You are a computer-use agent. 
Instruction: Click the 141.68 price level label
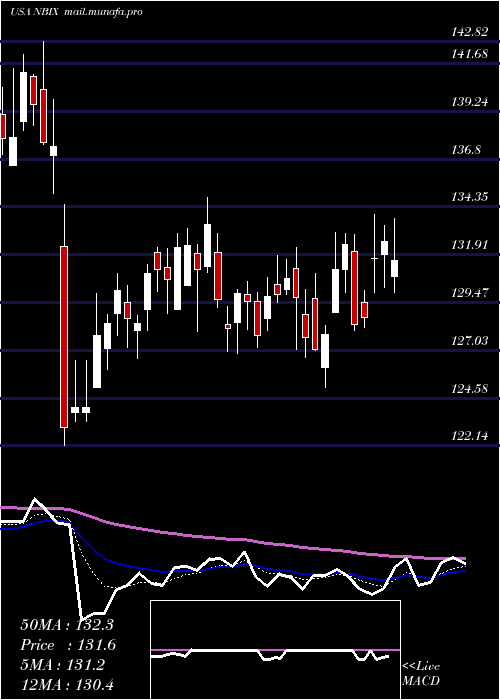[468, 54]
